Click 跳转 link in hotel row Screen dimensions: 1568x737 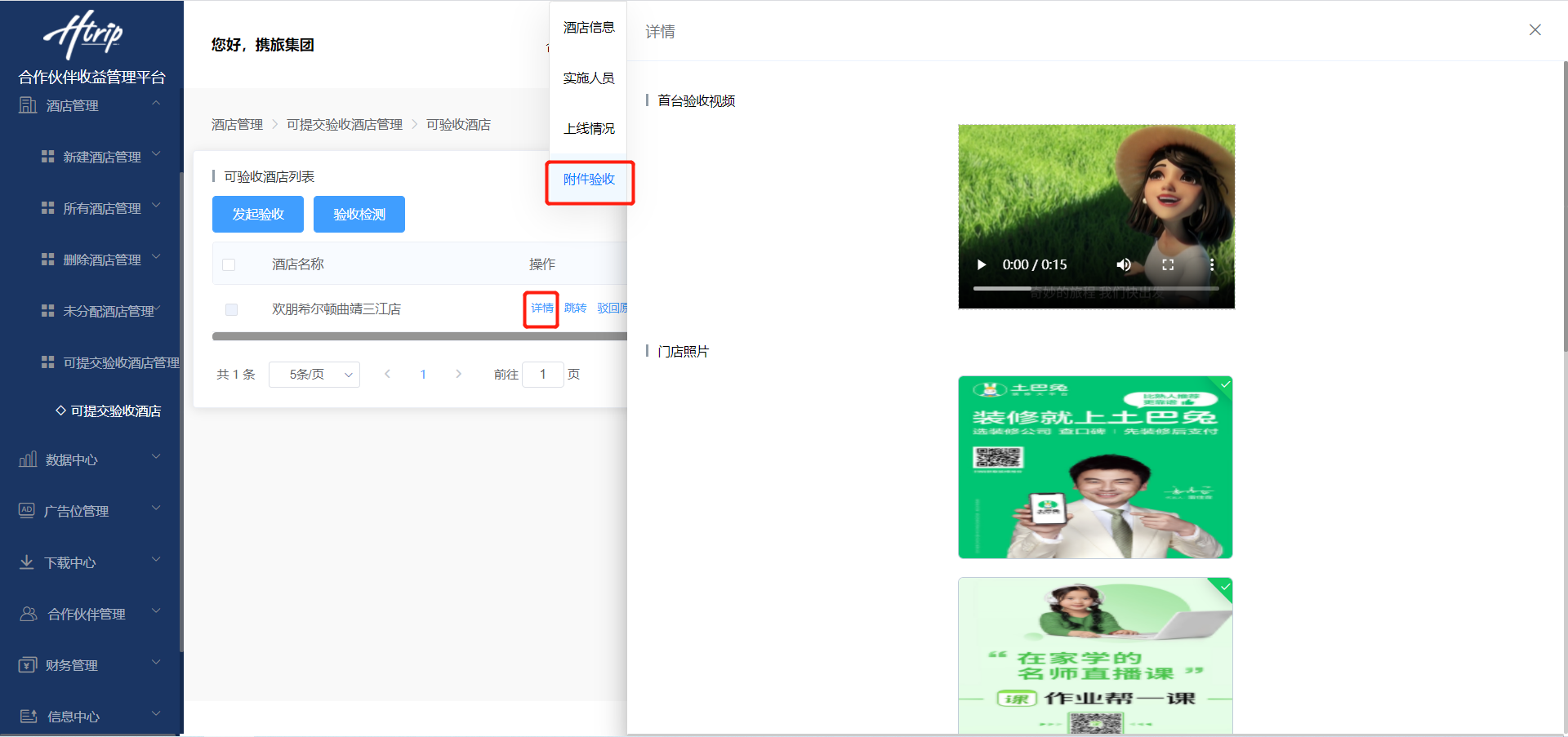(575, 309)
